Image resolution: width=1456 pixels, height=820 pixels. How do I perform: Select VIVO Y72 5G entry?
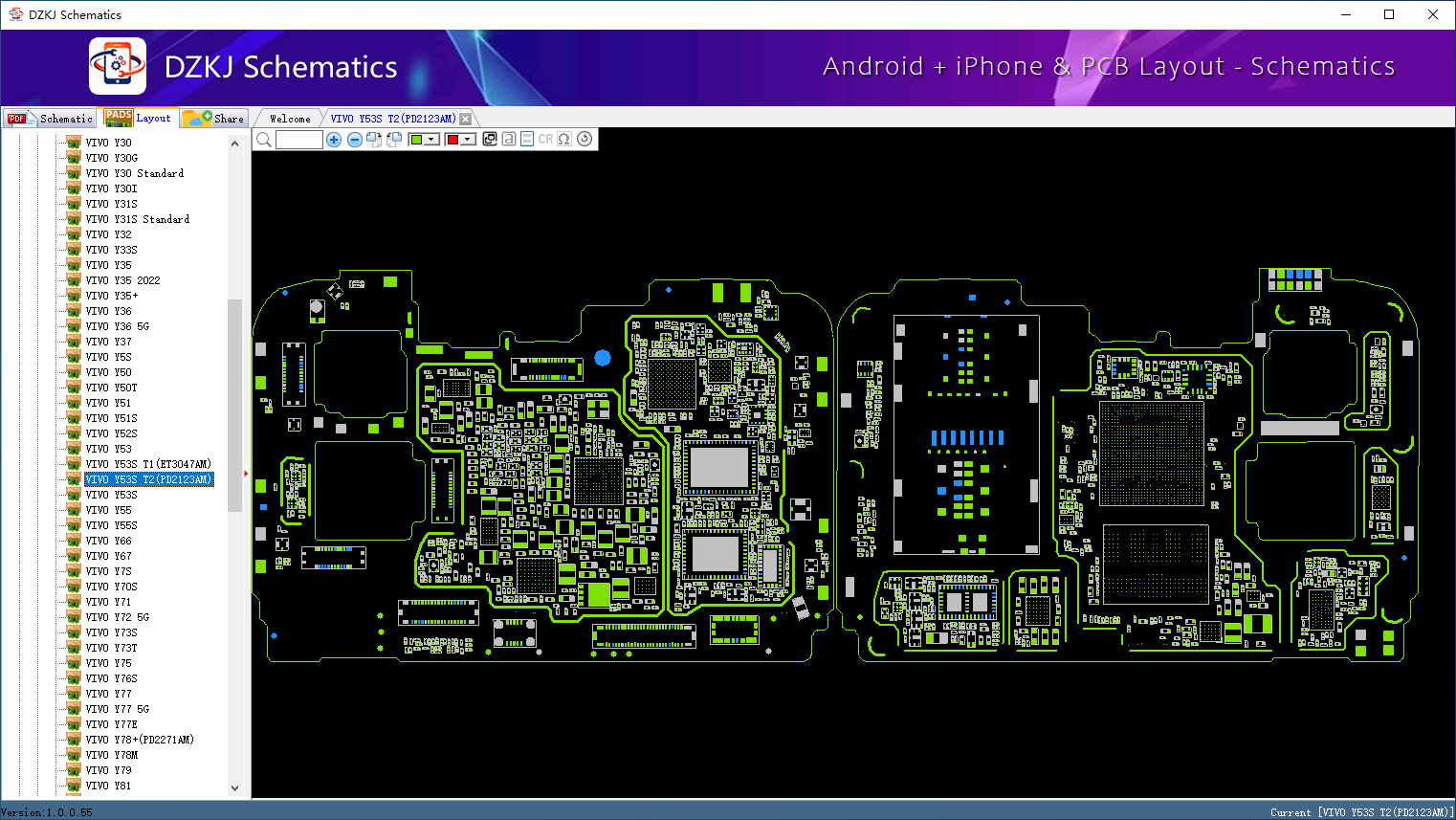(x=118, y=617)
